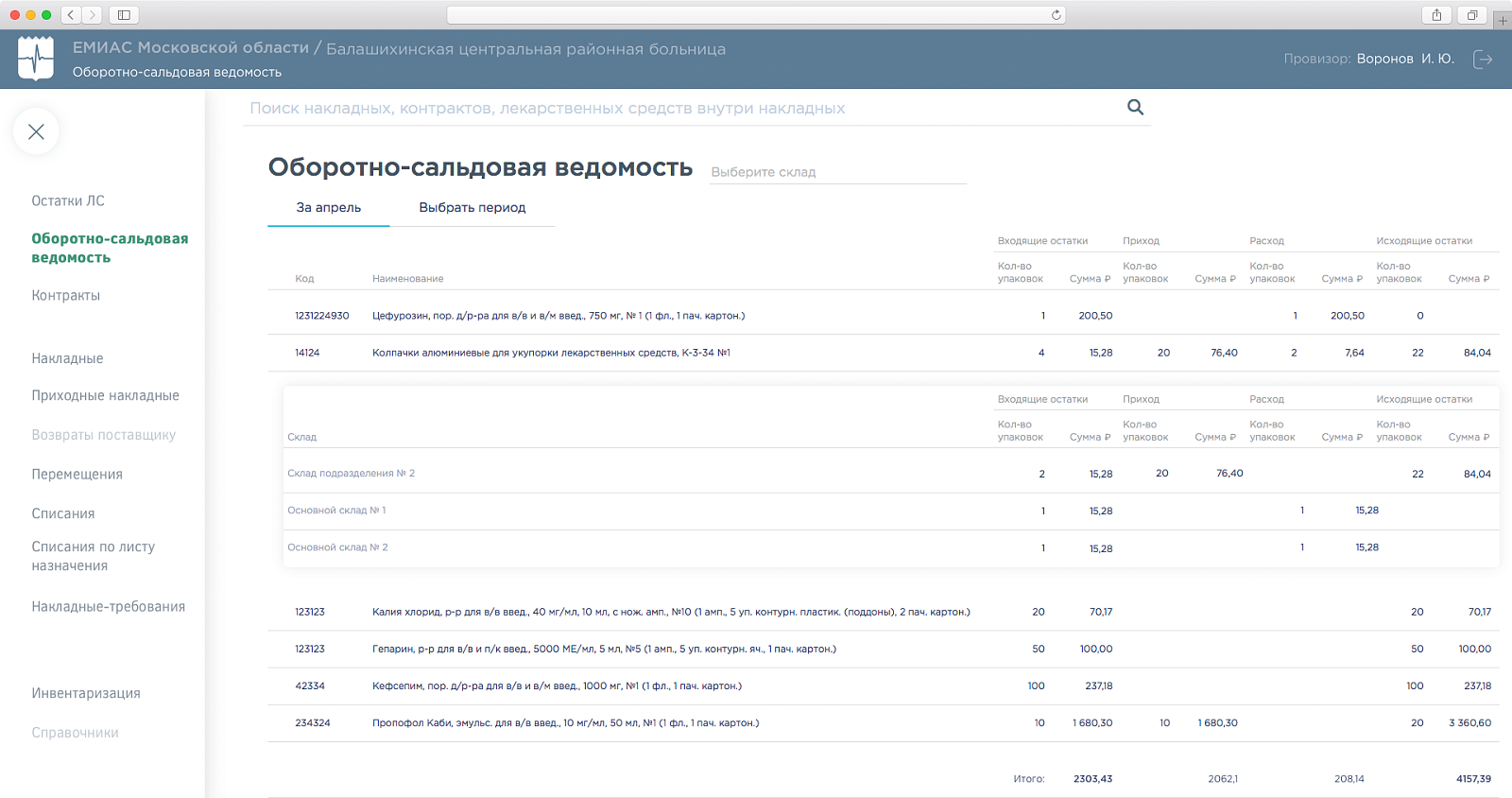Collapse the Колпачки алюминиевые row details
Screen dimensions: 1512x798
[884, 353]
